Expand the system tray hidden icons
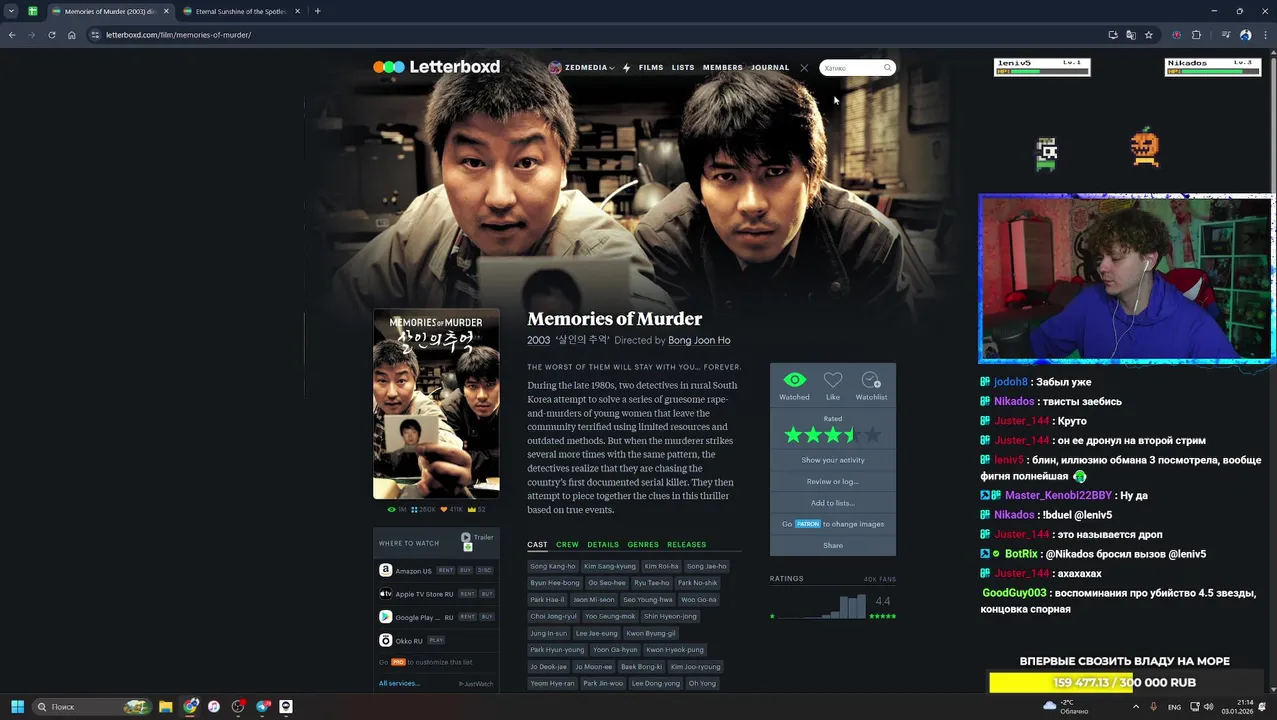 [x=1135, y=706]
